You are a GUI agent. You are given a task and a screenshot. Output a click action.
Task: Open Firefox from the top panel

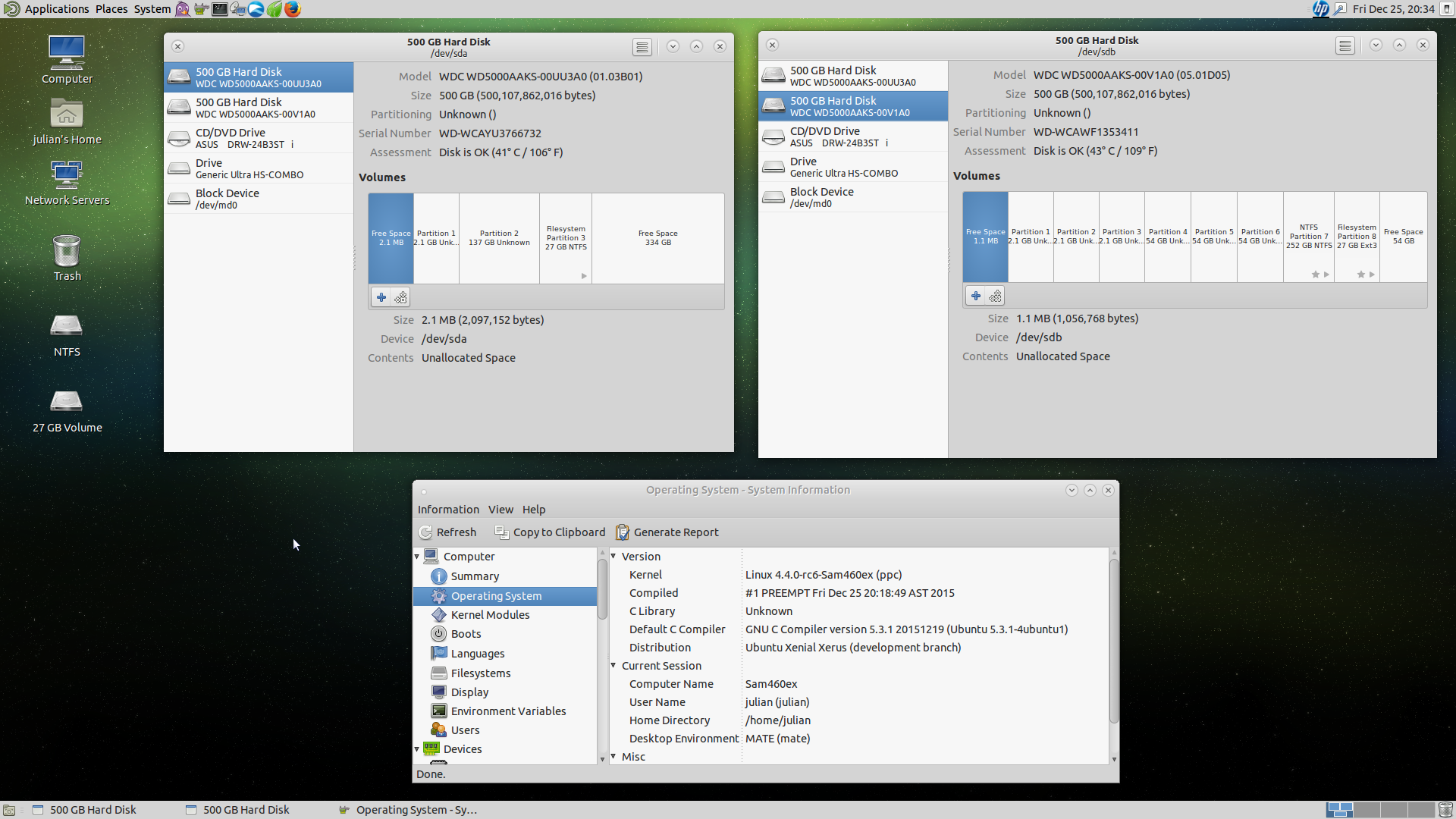click(293, 9)
